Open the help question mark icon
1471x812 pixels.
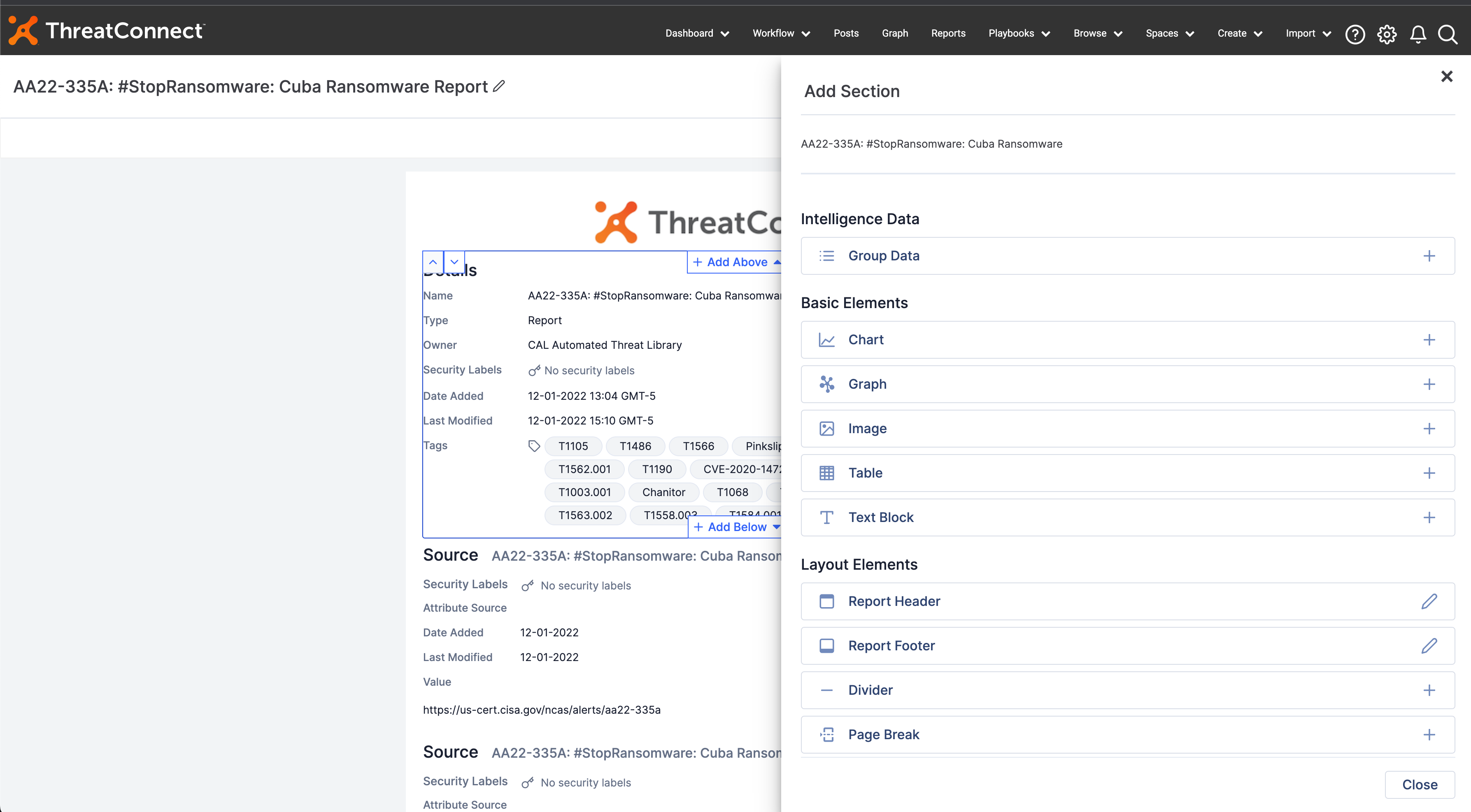coord(1355,34)
